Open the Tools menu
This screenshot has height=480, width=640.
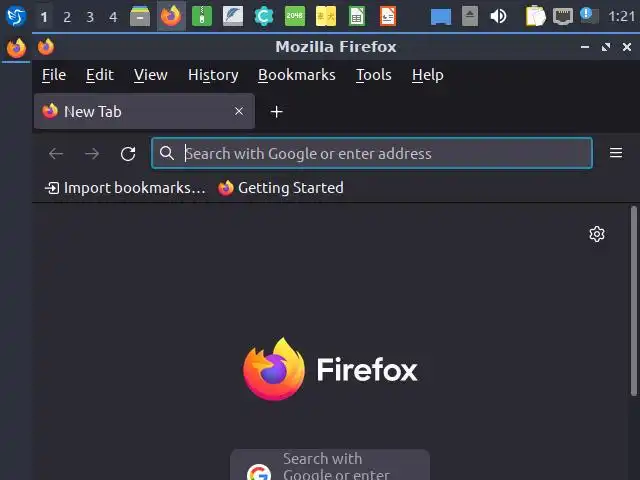373,75
